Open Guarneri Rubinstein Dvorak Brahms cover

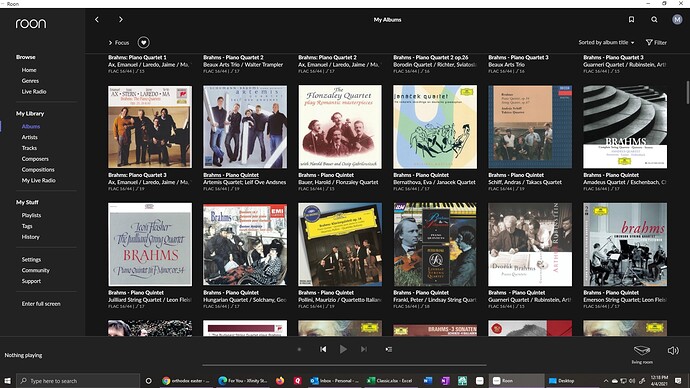(530, 244)
